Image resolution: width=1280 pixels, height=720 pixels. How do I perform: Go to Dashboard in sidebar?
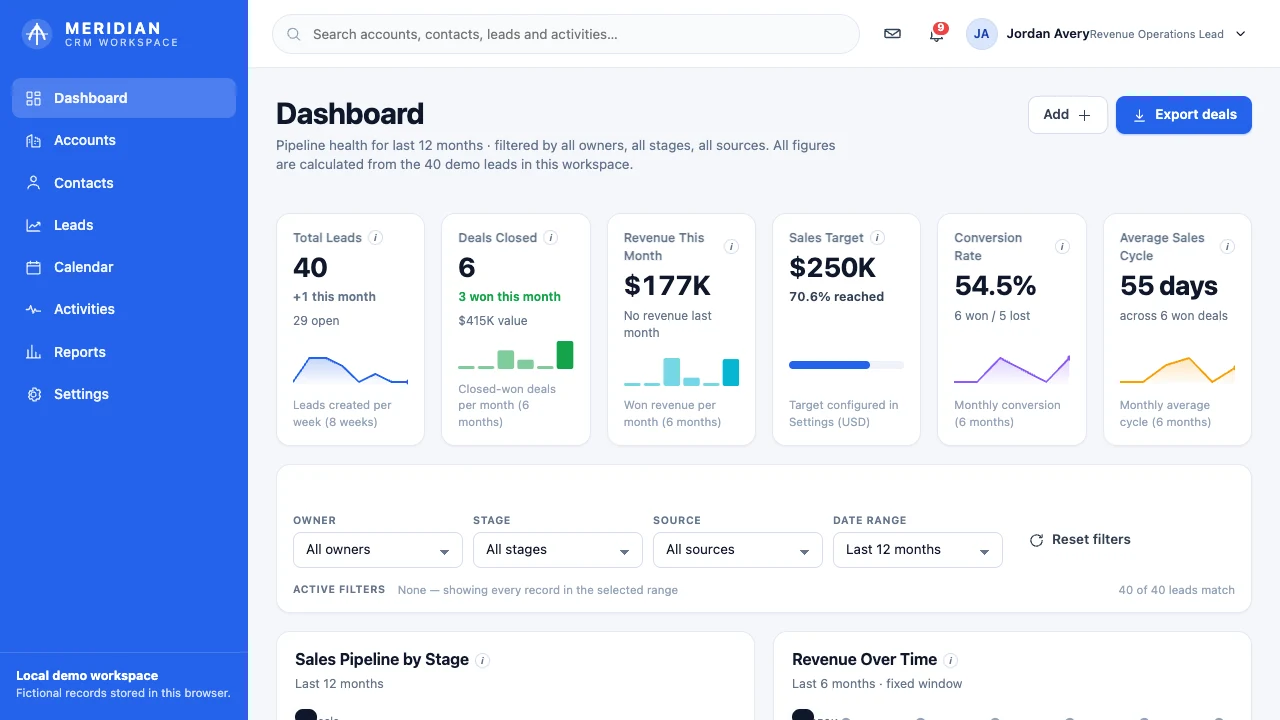tap(124, 98)
